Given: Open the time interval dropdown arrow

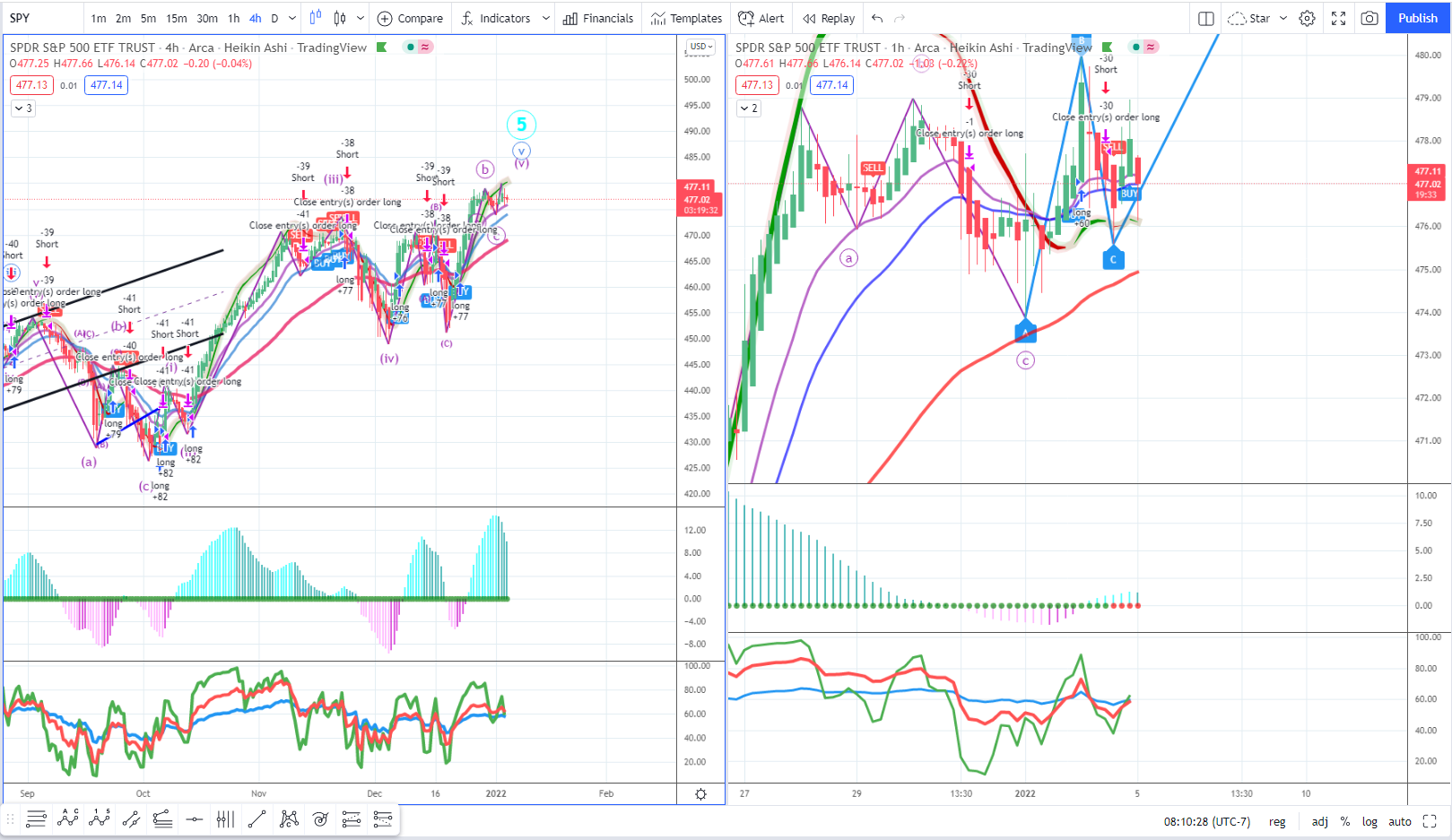Looking at the screenshot, I should coord(292,18).
